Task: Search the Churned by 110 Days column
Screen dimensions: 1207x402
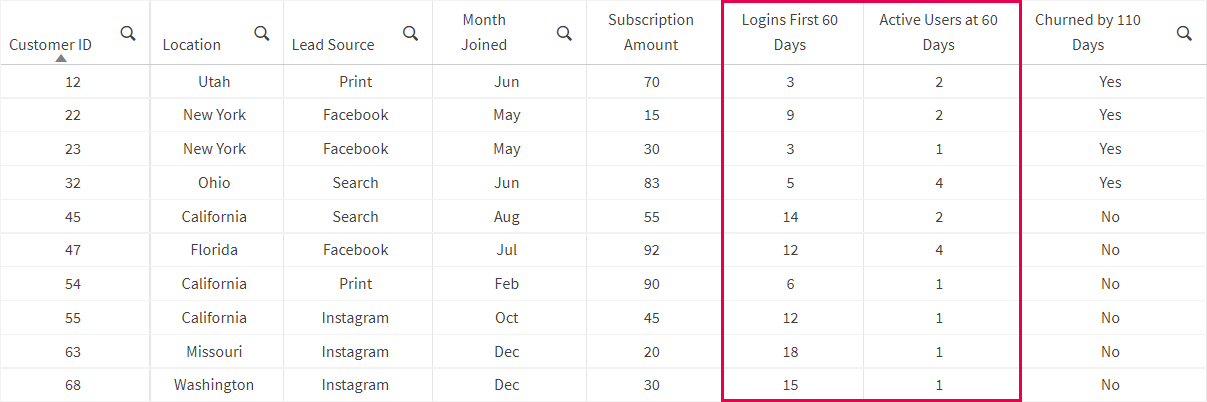Action: click(1184, 33)
